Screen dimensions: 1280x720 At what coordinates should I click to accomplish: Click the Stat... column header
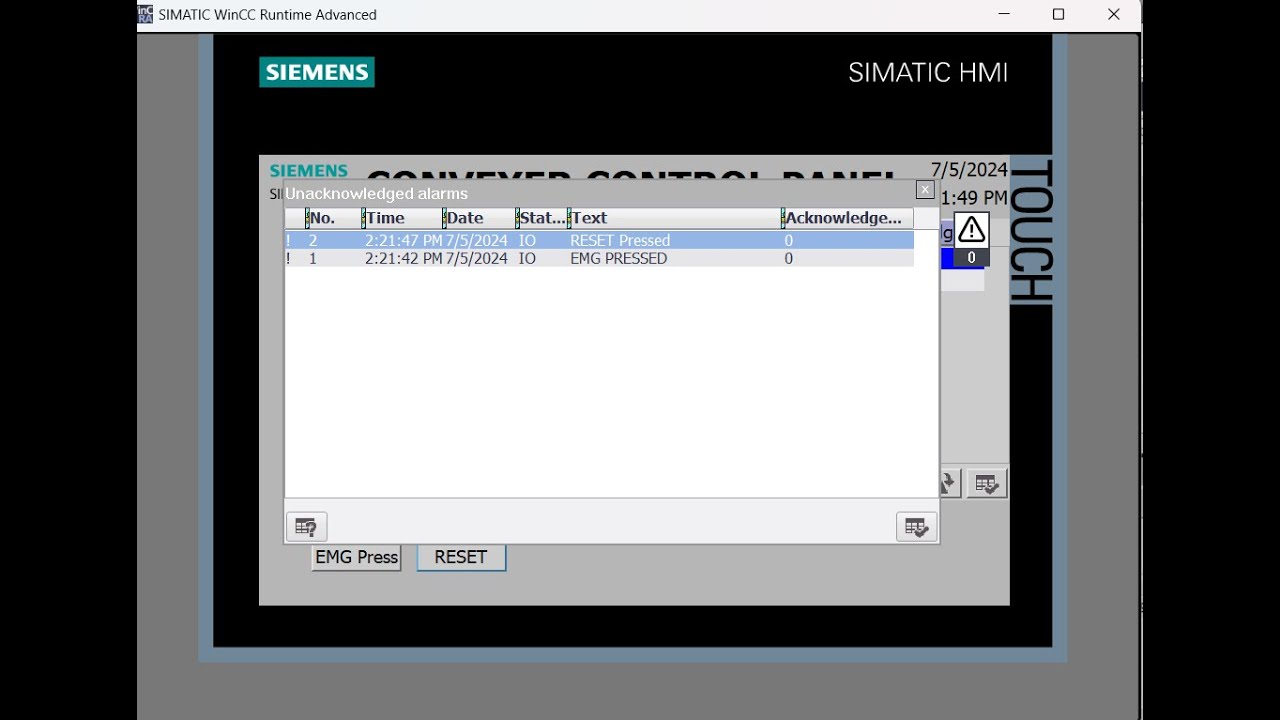(x=542, y=218)
